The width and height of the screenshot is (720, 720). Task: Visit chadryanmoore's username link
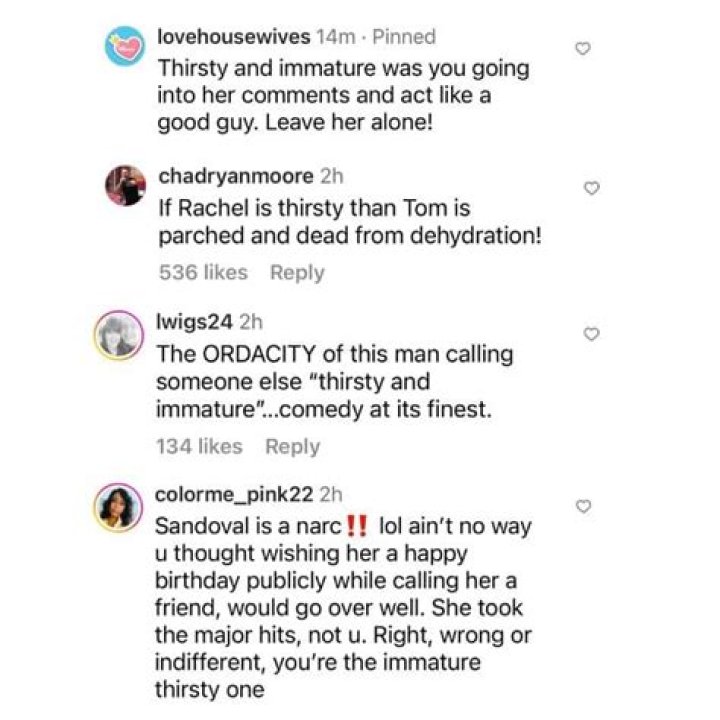coord(235,177)
